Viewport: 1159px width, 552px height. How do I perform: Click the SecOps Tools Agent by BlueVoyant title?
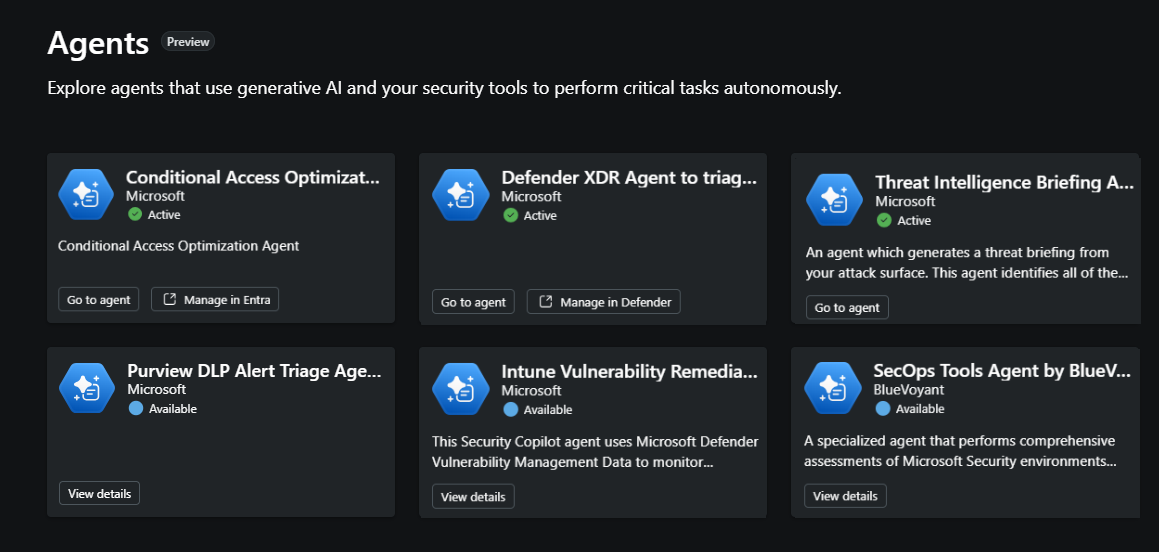tap(1002, 371)
